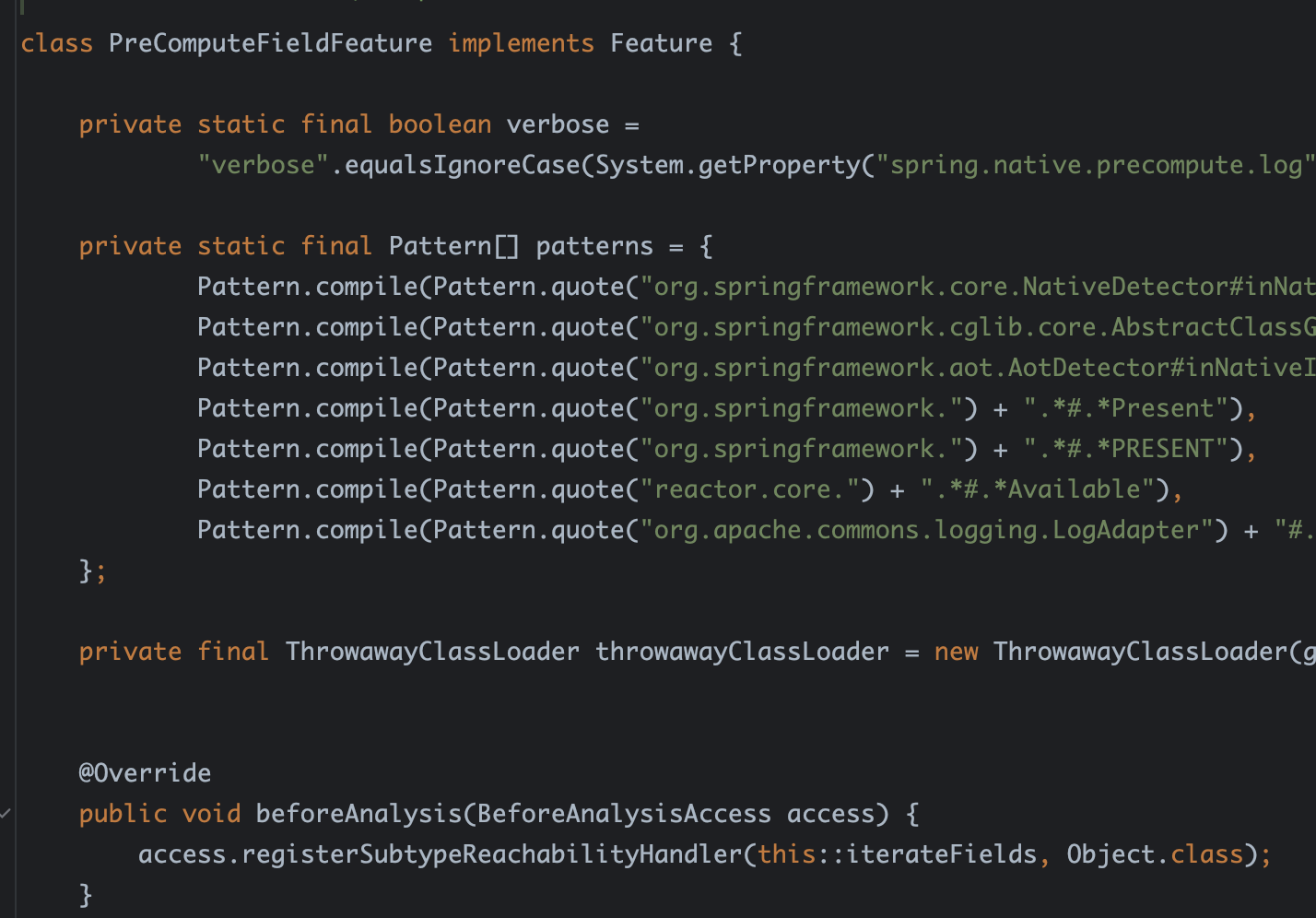This screenshot has height=918, width=1316.
Task: Click the static keyword on the patterns declaration line
Action: point(241,246)
